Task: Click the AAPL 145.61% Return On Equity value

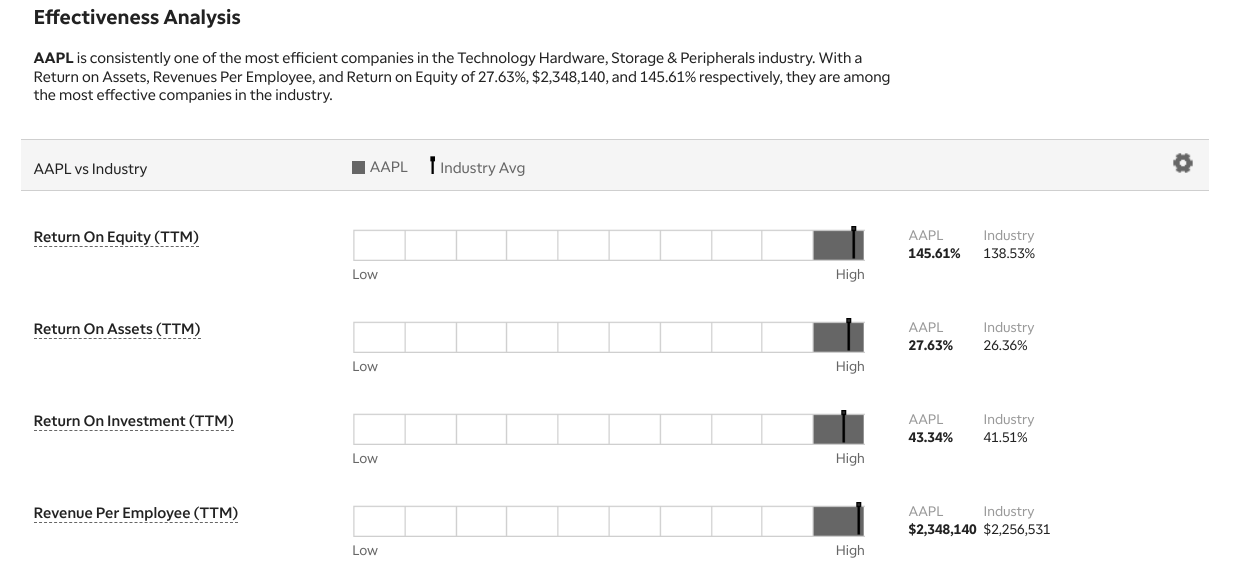Action: pyautogui.click(x=934, y=254)
